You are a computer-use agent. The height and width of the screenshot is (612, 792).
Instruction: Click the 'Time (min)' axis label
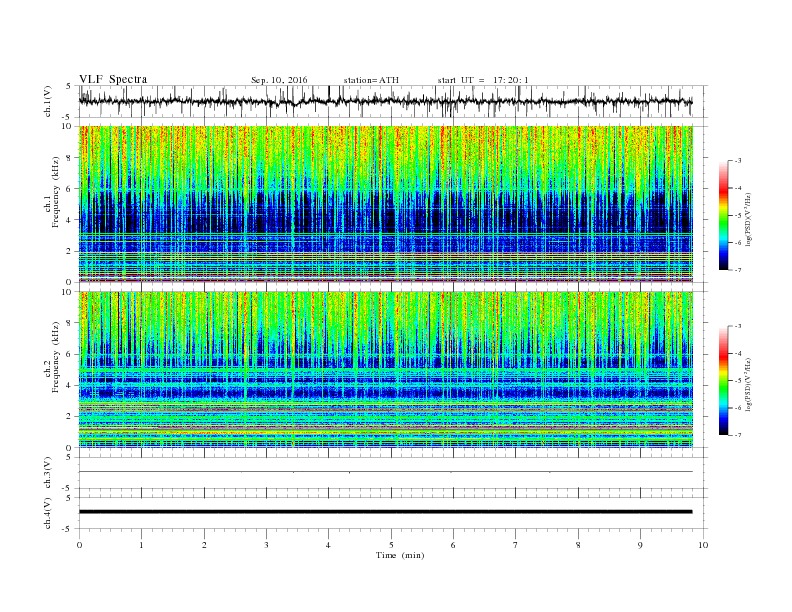400,555
